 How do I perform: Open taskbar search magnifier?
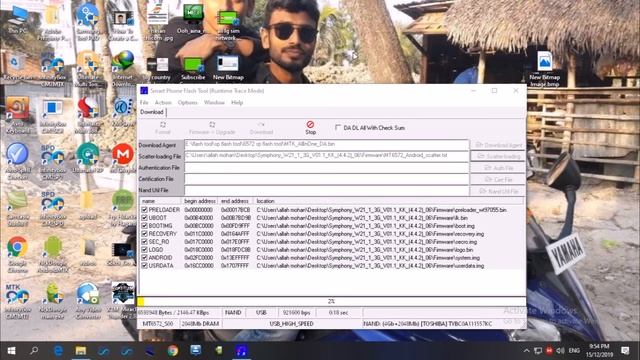34,351
